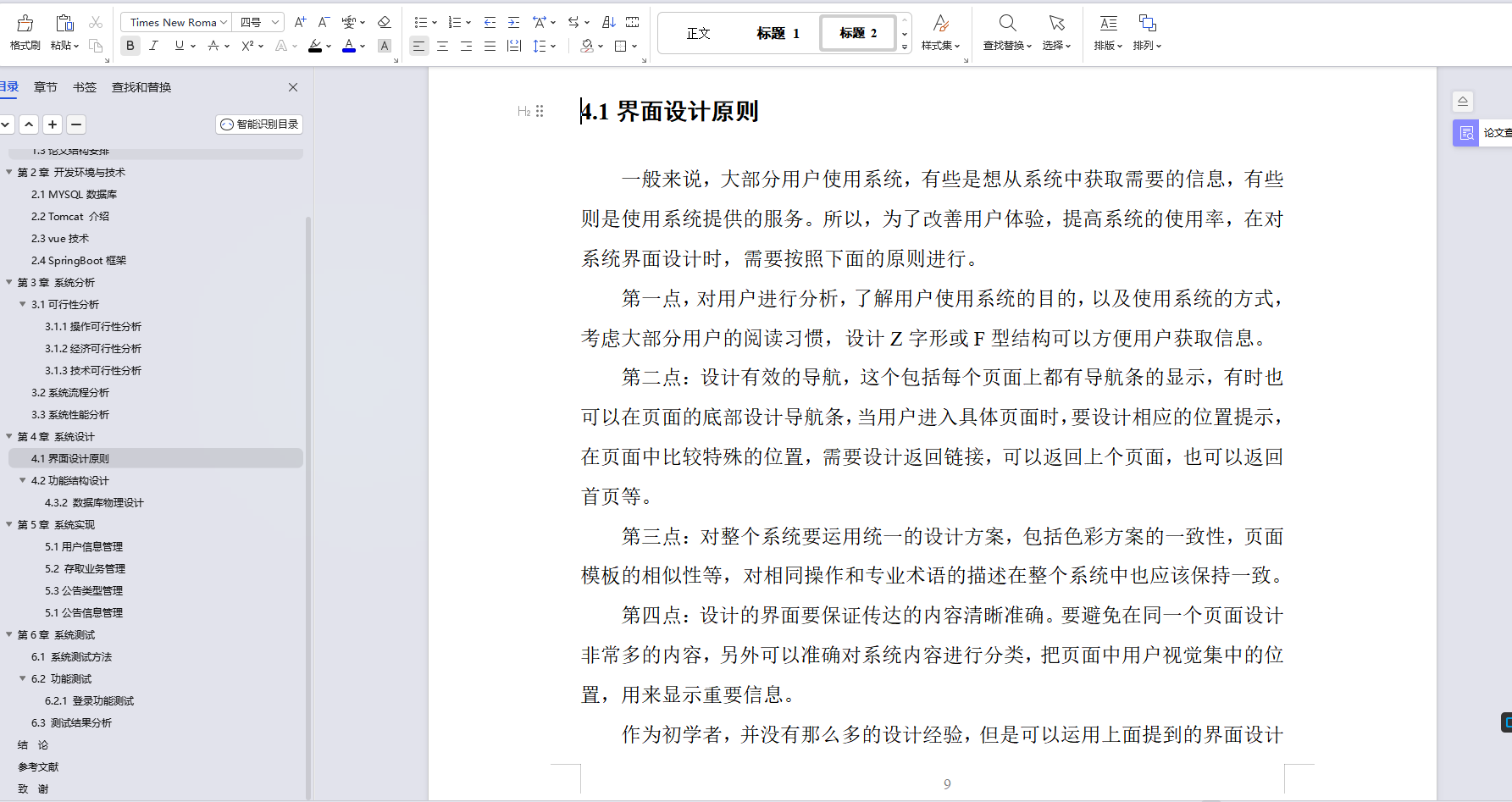The width and height of the screenshot is (1512, 802).
Task: Collapse the 第4章 系统设计 tree node
Action: tap(10, 436)
